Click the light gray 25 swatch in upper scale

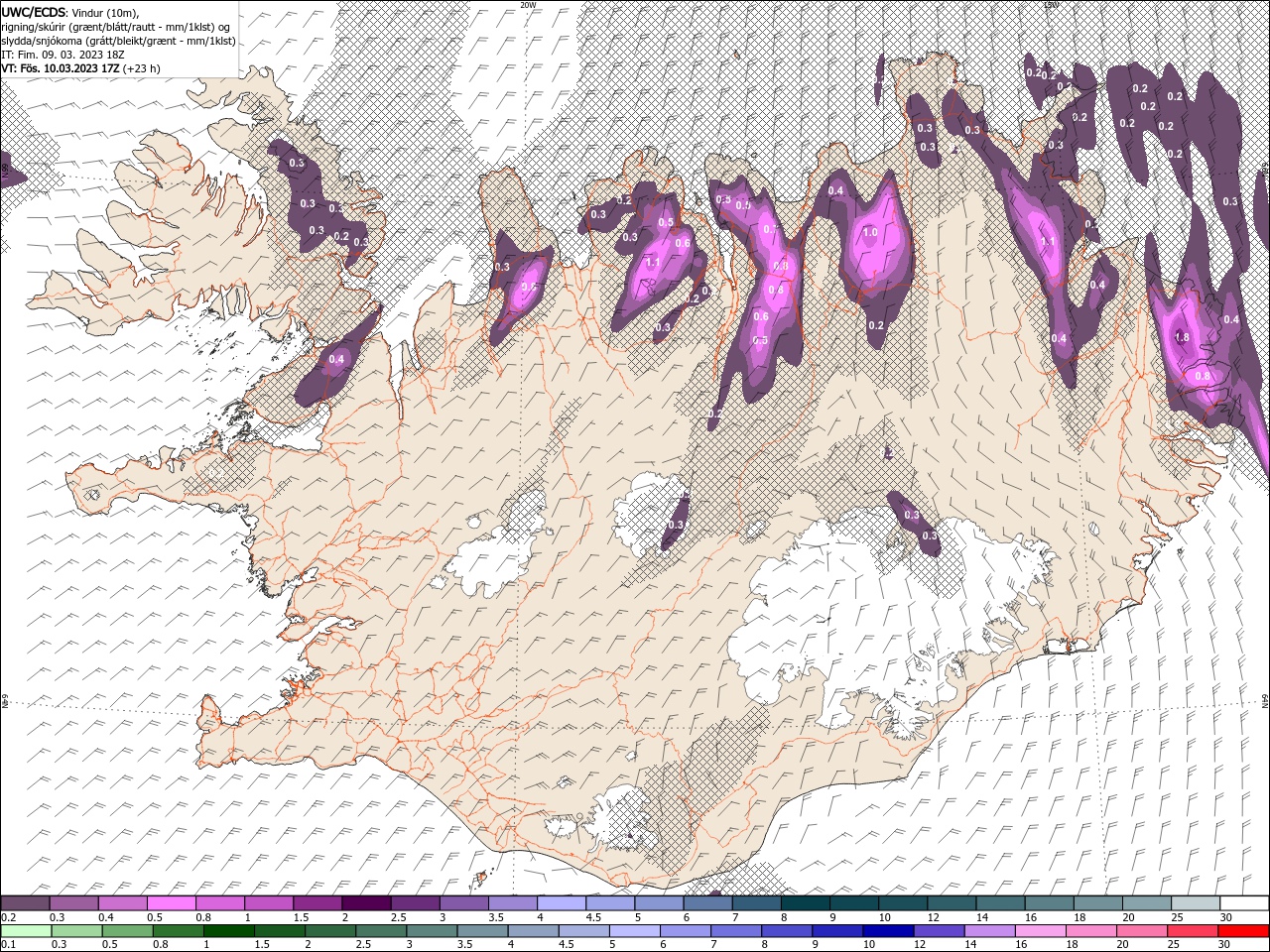1195,903
